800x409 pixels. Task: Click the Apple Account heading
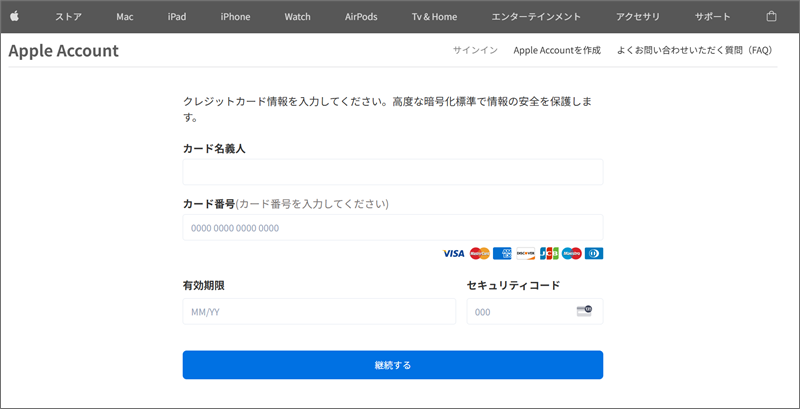click(64, 50)
